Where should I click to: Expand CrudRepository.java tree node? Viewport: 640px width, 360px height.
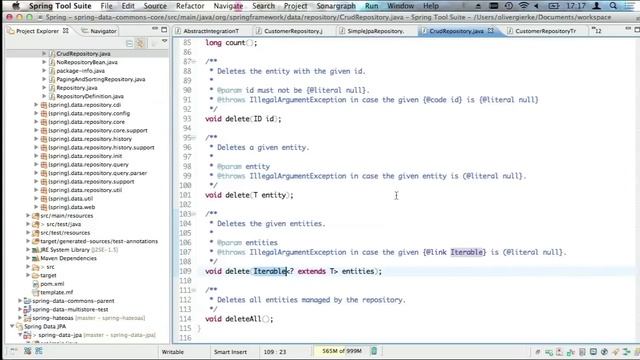coord(44,53)
